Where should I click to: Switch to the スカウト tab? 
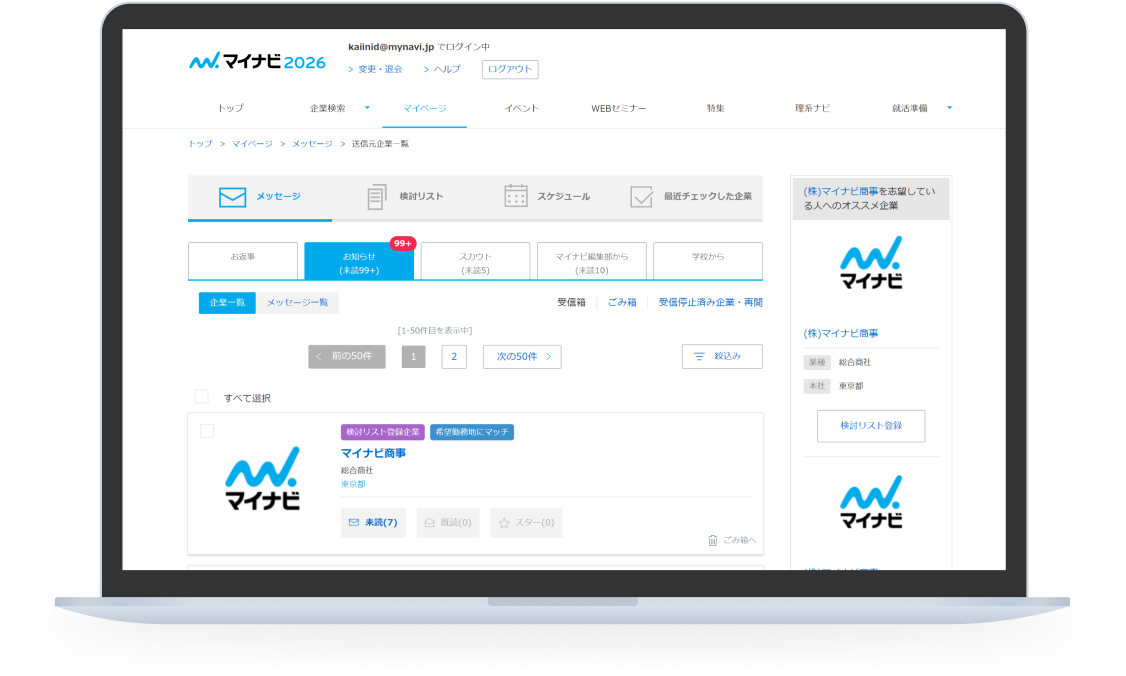475,261
